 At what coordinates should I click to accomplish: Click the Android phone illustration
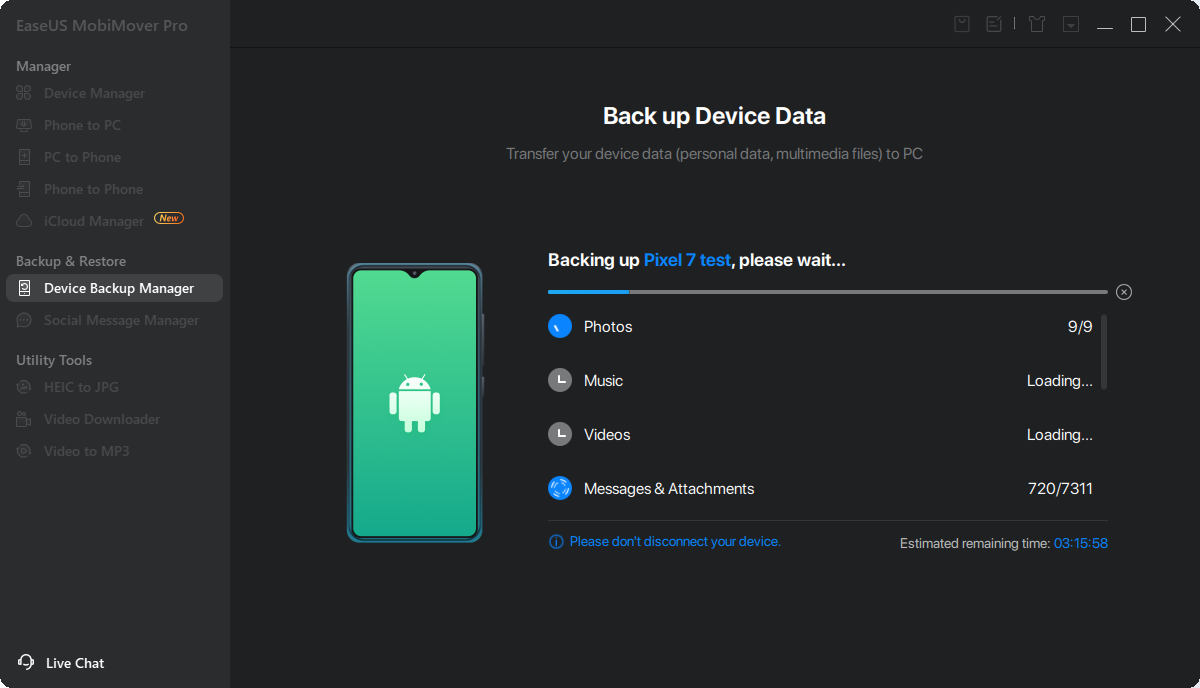(x=414, y=402)
